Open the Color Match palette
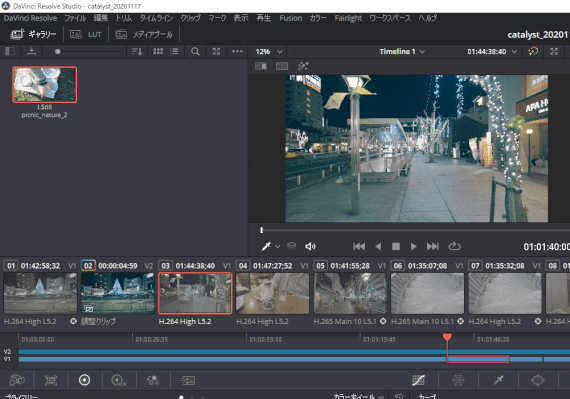The image size is (570, 399). (51, 380)
